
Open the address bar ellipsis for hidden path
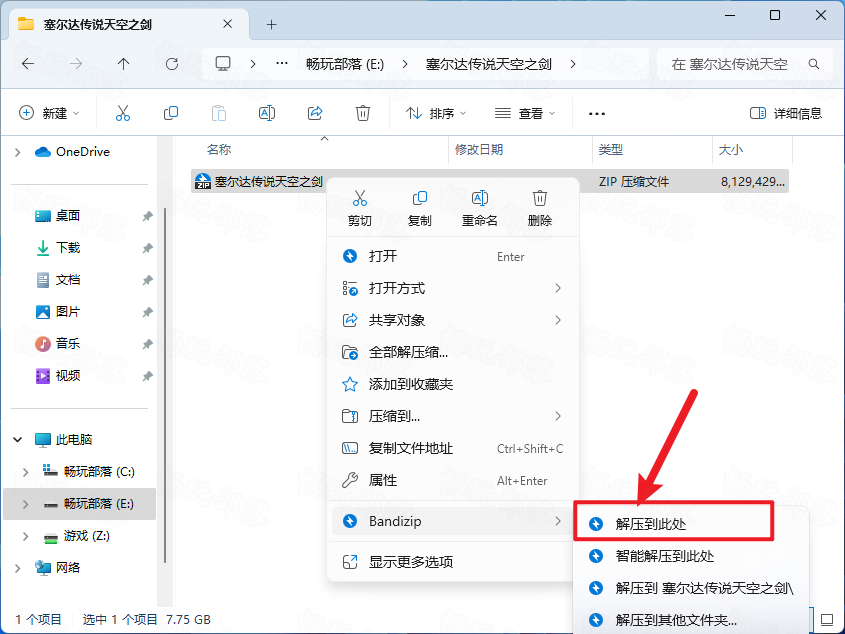[282, 64]
